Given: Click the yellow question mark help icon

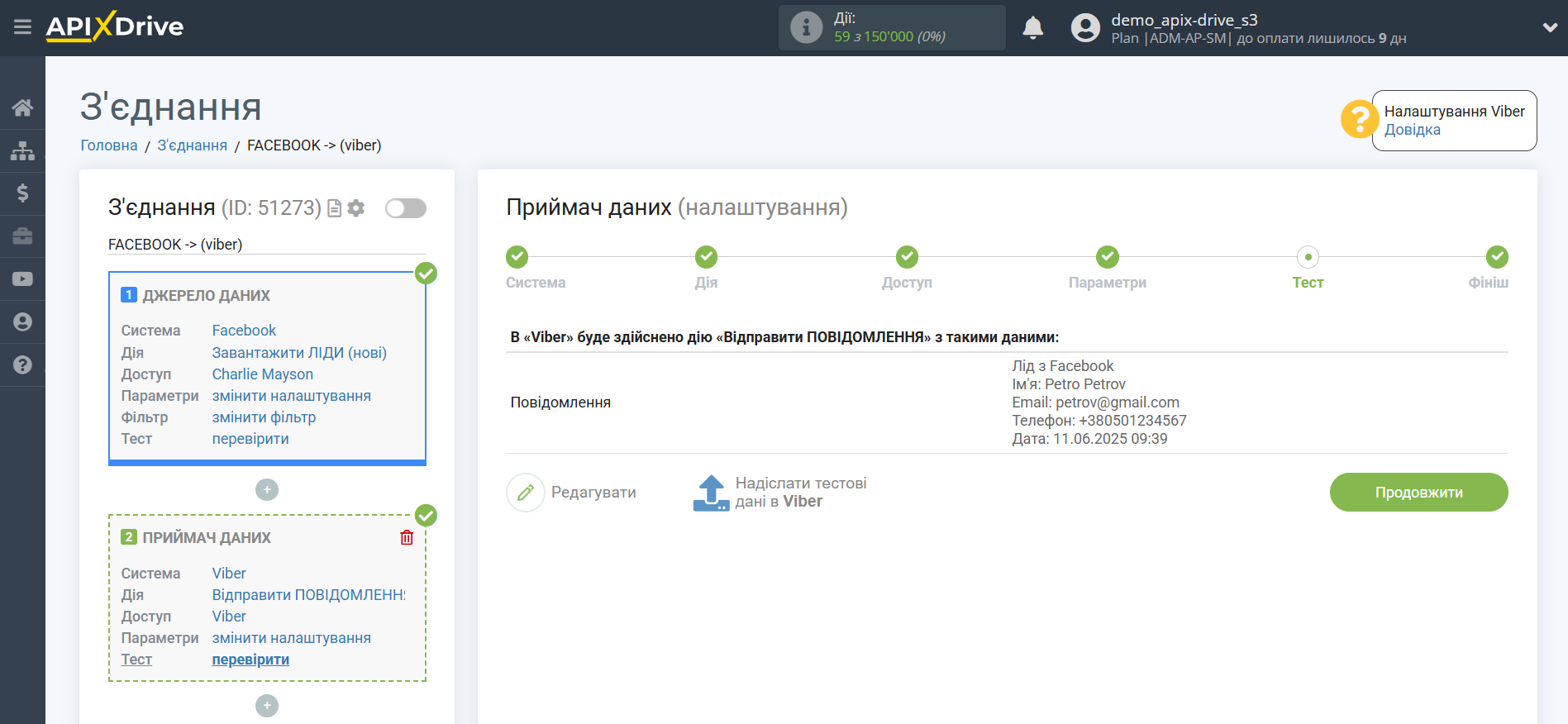Looking at the screenshot, I should [x=1359, y=119].
